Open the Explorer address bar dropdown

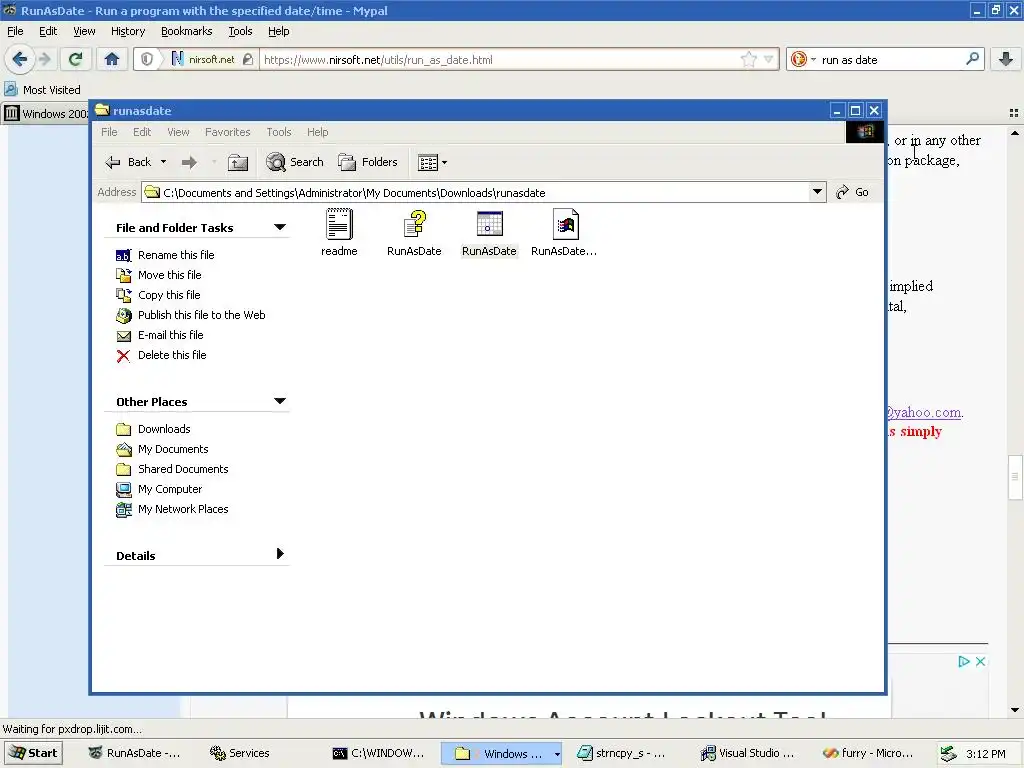coord(817,192)
